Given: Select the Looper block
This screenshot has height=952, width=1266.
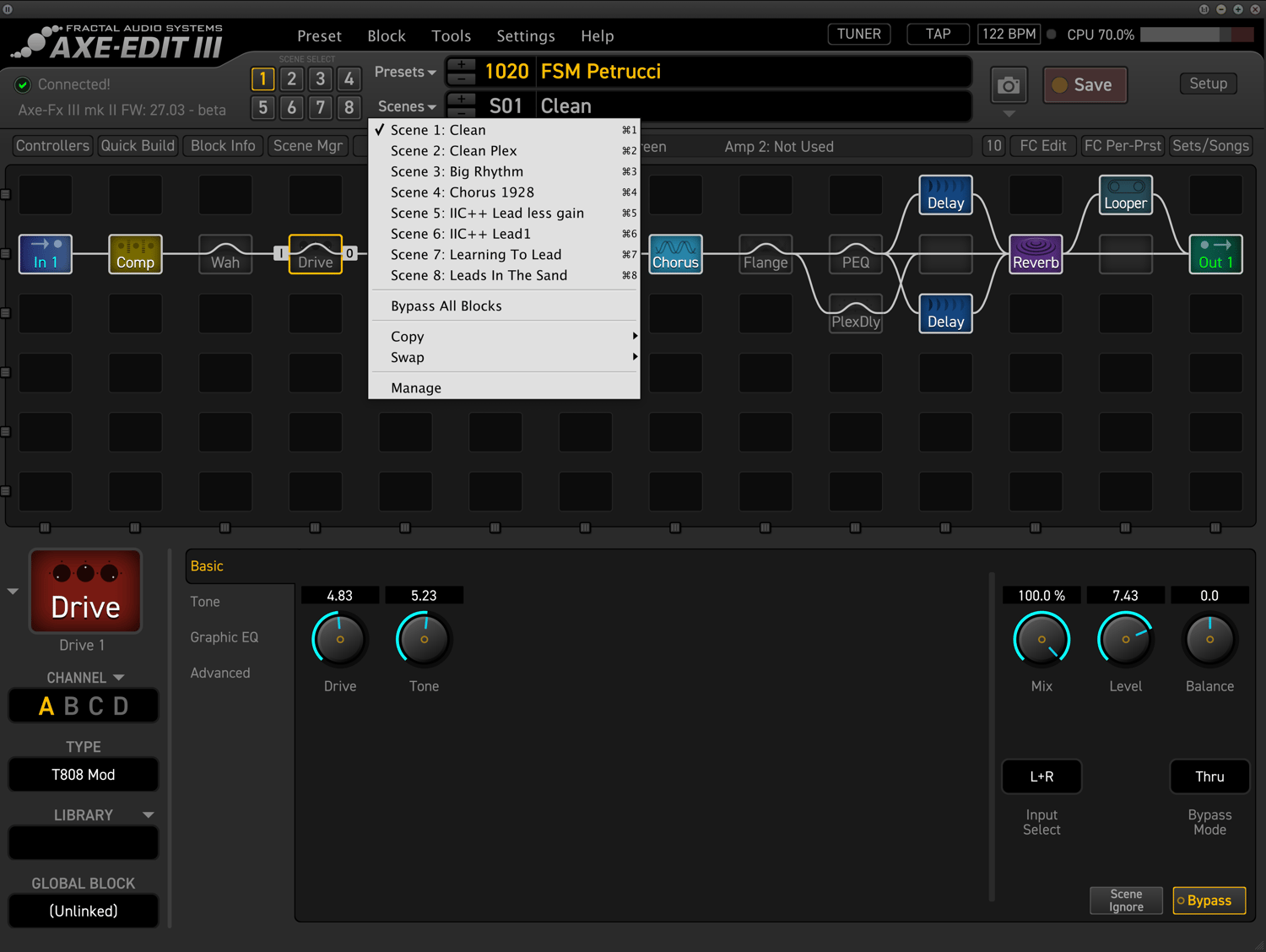Looking at the screenshot, I should (1126, 195).
